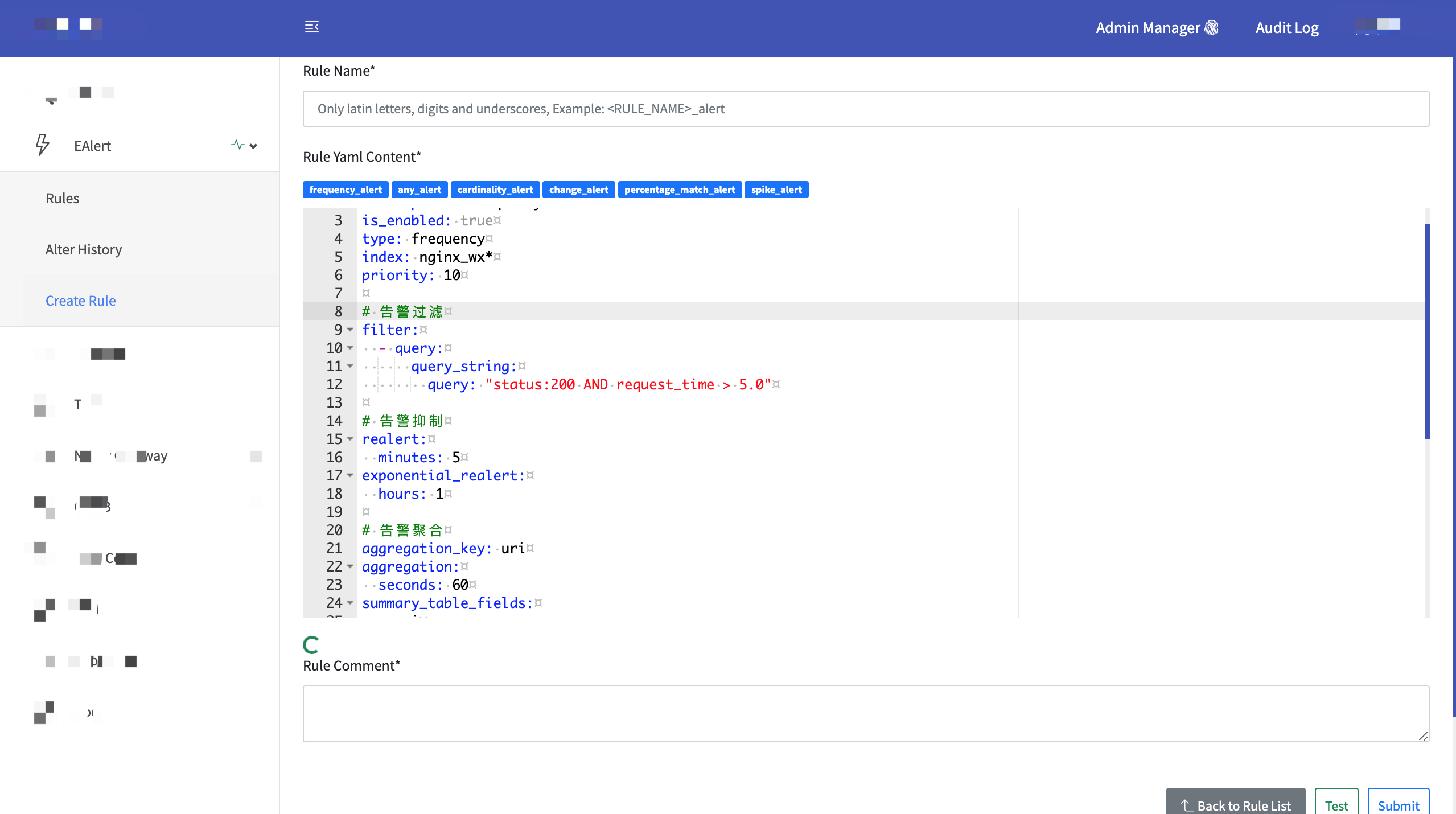Collapse the sidebar using the menu-fold icon
Screen dimensions: 1456x814
pyautogui.click(x=311, y=27)
